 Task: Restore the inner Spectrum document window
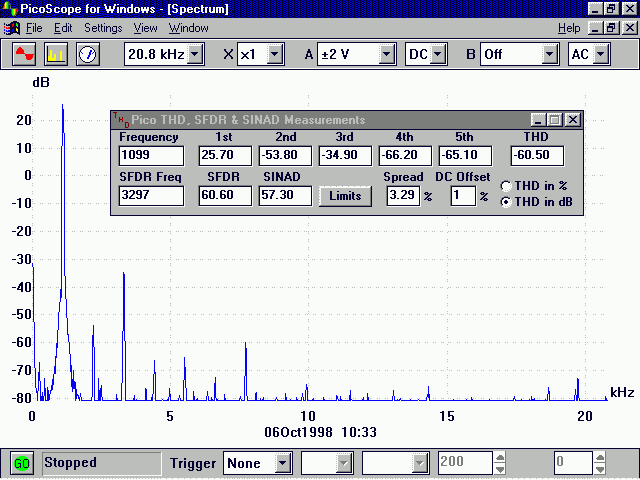(x=612, y=28)
